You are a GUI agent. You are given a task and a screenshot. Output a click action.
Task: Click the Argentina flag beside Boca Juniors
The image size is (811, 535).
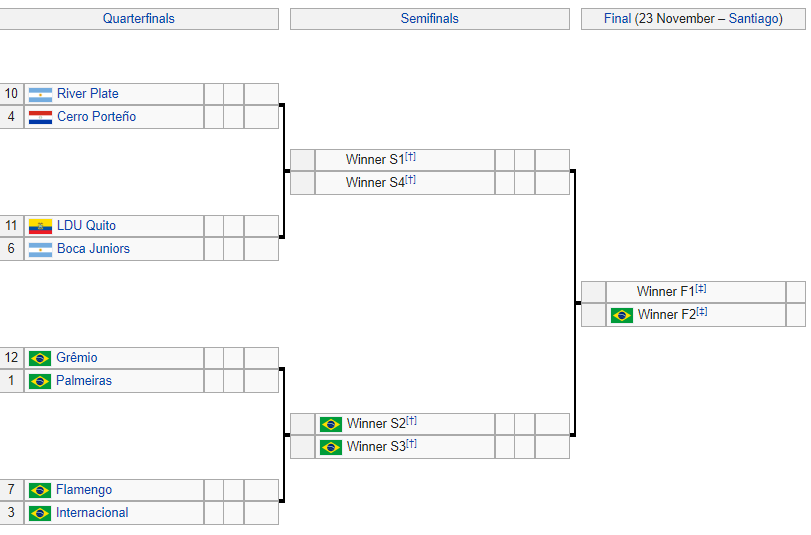click(x=40, y=249)
